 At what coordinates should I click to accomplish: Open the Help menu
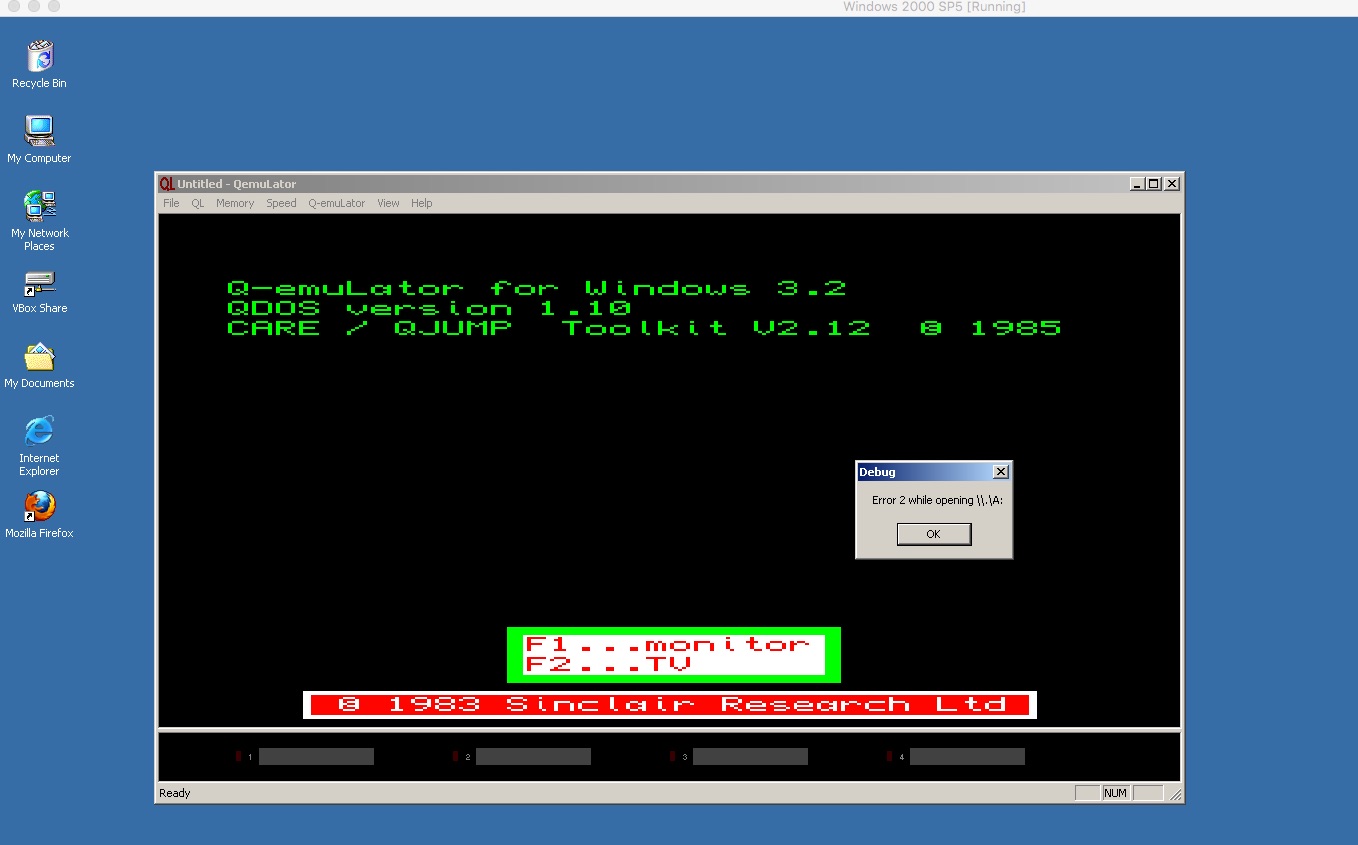pos(422,203)
